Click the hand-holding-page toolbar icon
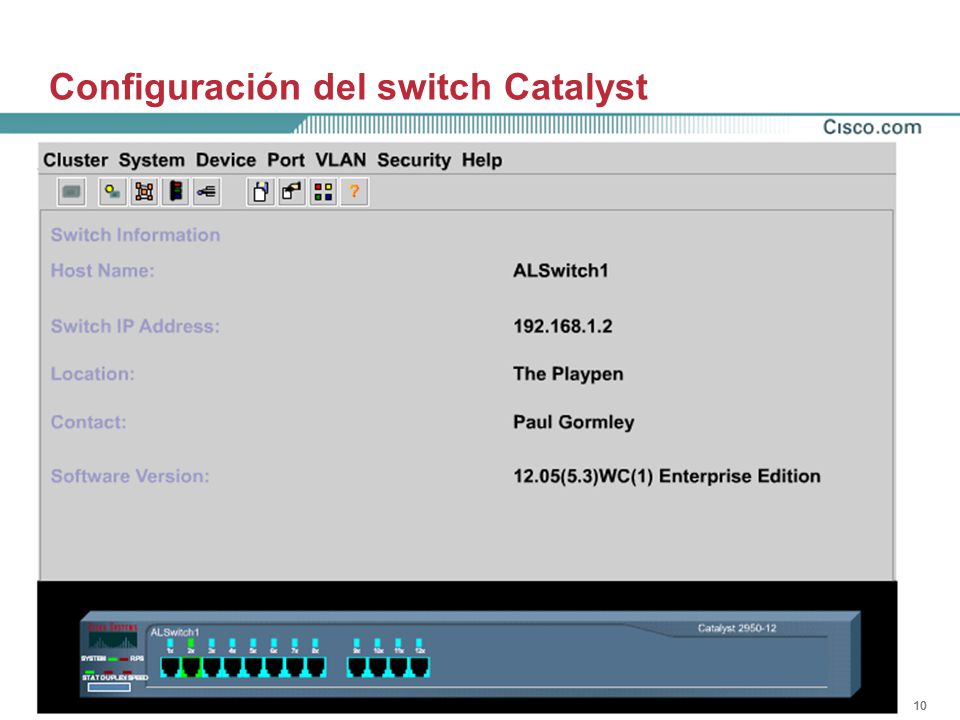Image resolution: width=960 pixels, height=720 pixels. (292, 192)
